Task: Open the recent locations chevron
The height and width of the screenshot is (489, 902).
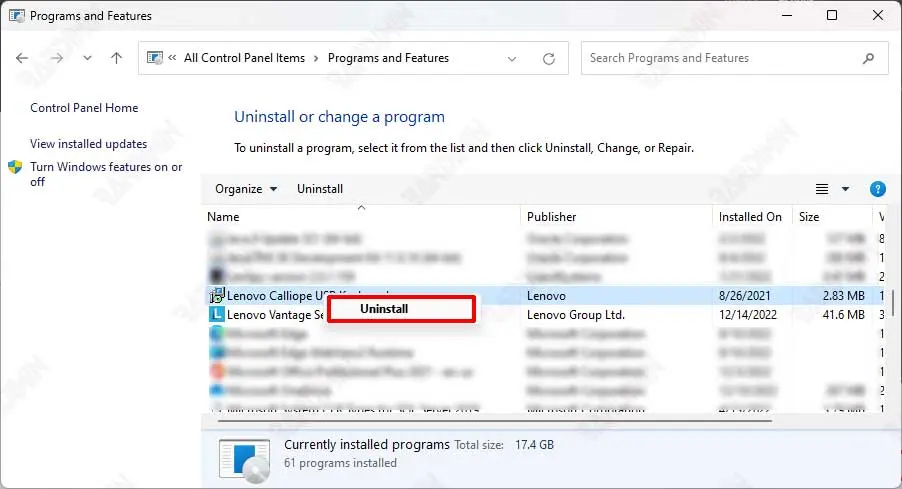Action: [87, 58]
